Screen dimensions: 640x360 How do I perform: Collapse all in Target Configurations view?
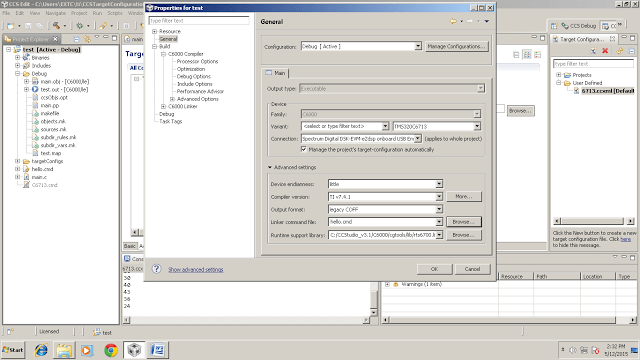pos(631,51)
